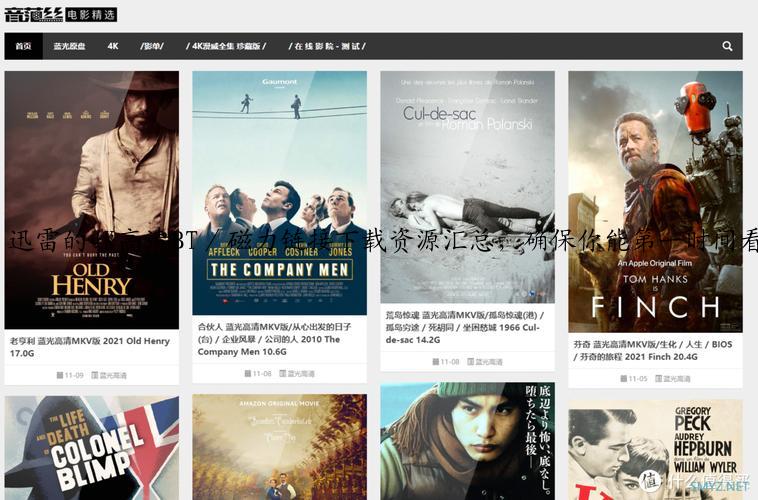Click the 蓝光高清 category icon under Old Henry

(x=96, y=376)
